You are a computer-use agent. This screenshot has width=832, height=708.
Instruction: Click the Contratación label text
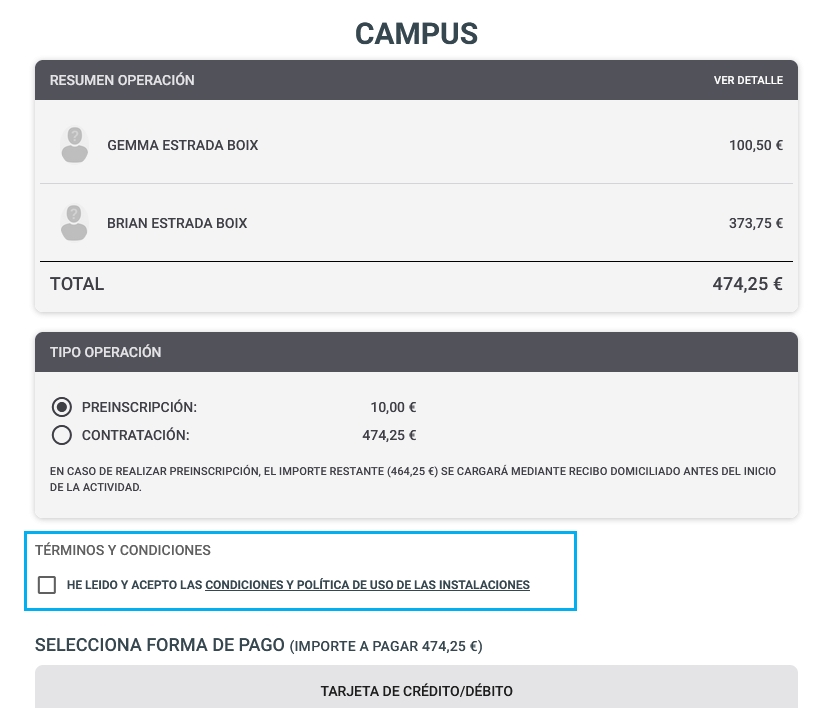point(135,435)
